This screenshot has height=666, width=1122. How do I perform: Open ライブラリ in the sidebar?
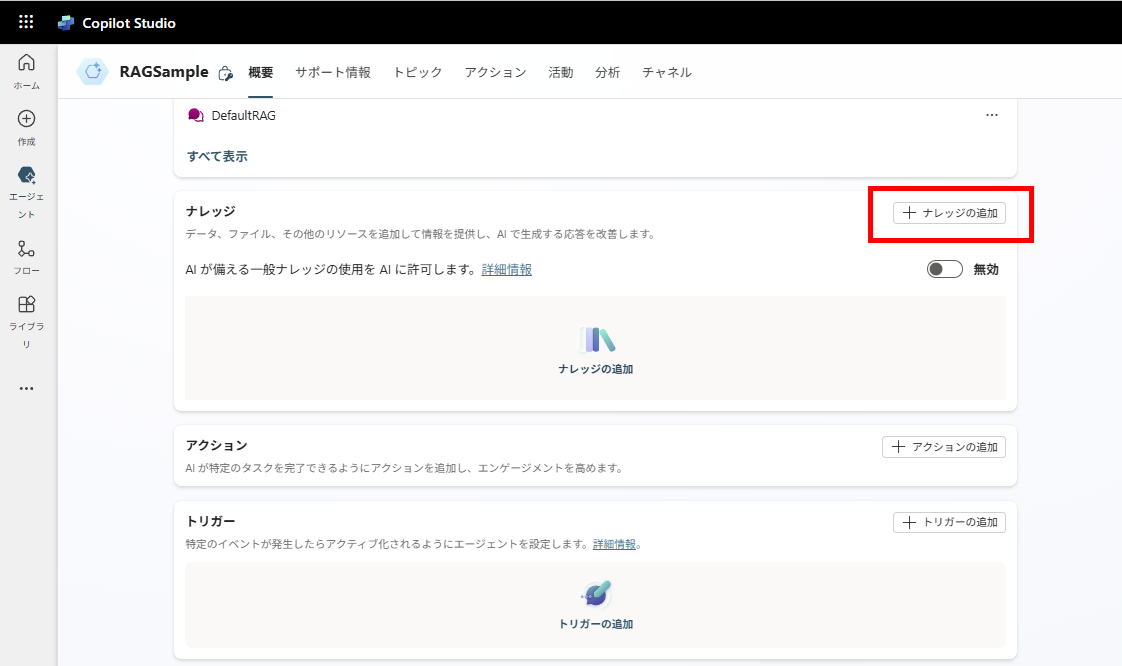[27, 322]
